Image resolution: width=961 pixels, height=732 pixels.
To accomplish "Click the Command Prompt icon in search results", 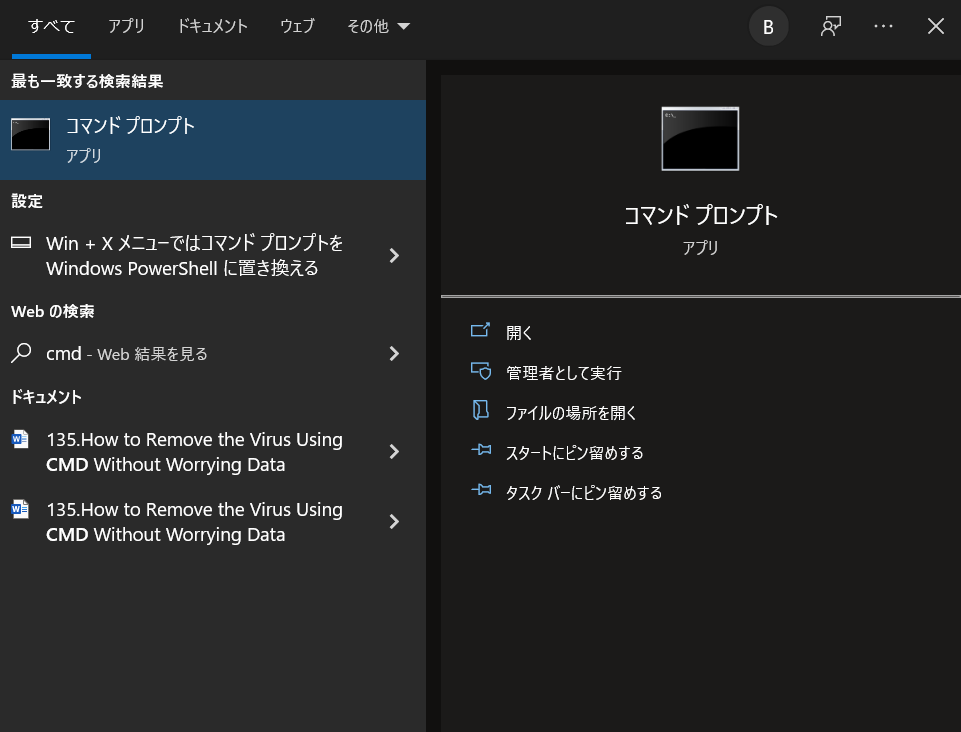I will pyautogui.click(x=30, y=133).
